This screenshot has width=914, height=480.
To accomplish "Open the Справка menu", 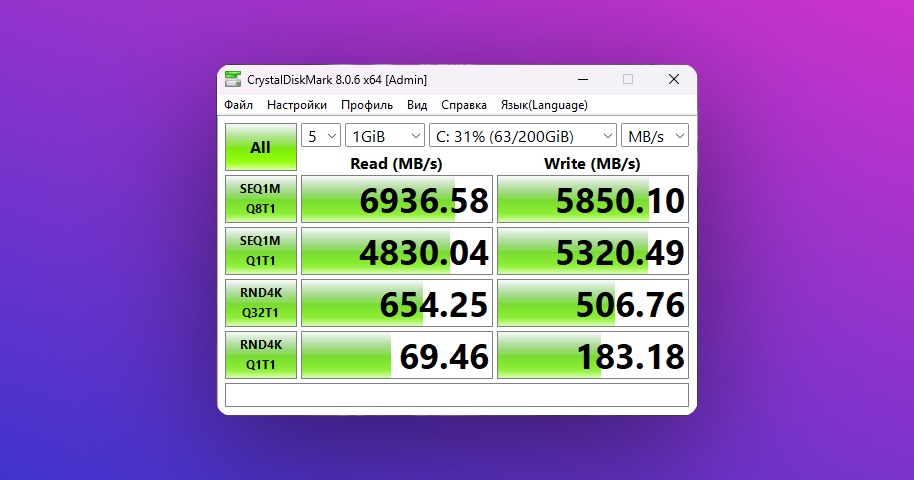I will (463, 105).
